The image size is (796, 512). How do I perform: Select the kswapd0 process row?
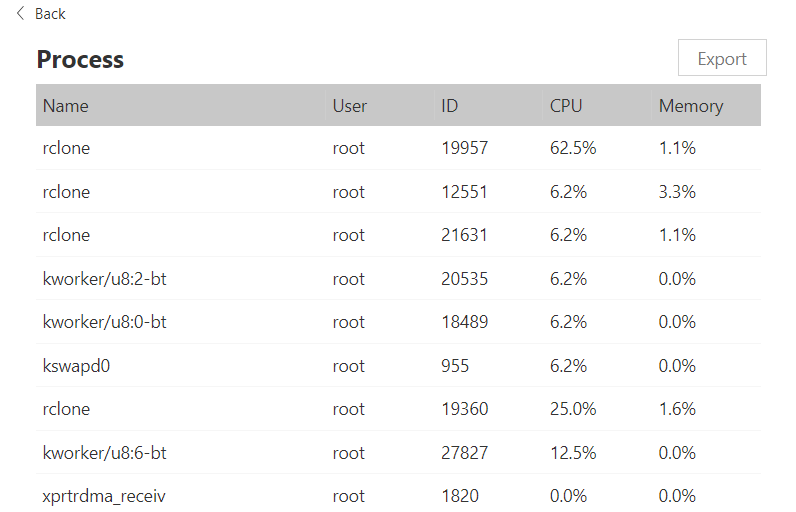(76, 366)
